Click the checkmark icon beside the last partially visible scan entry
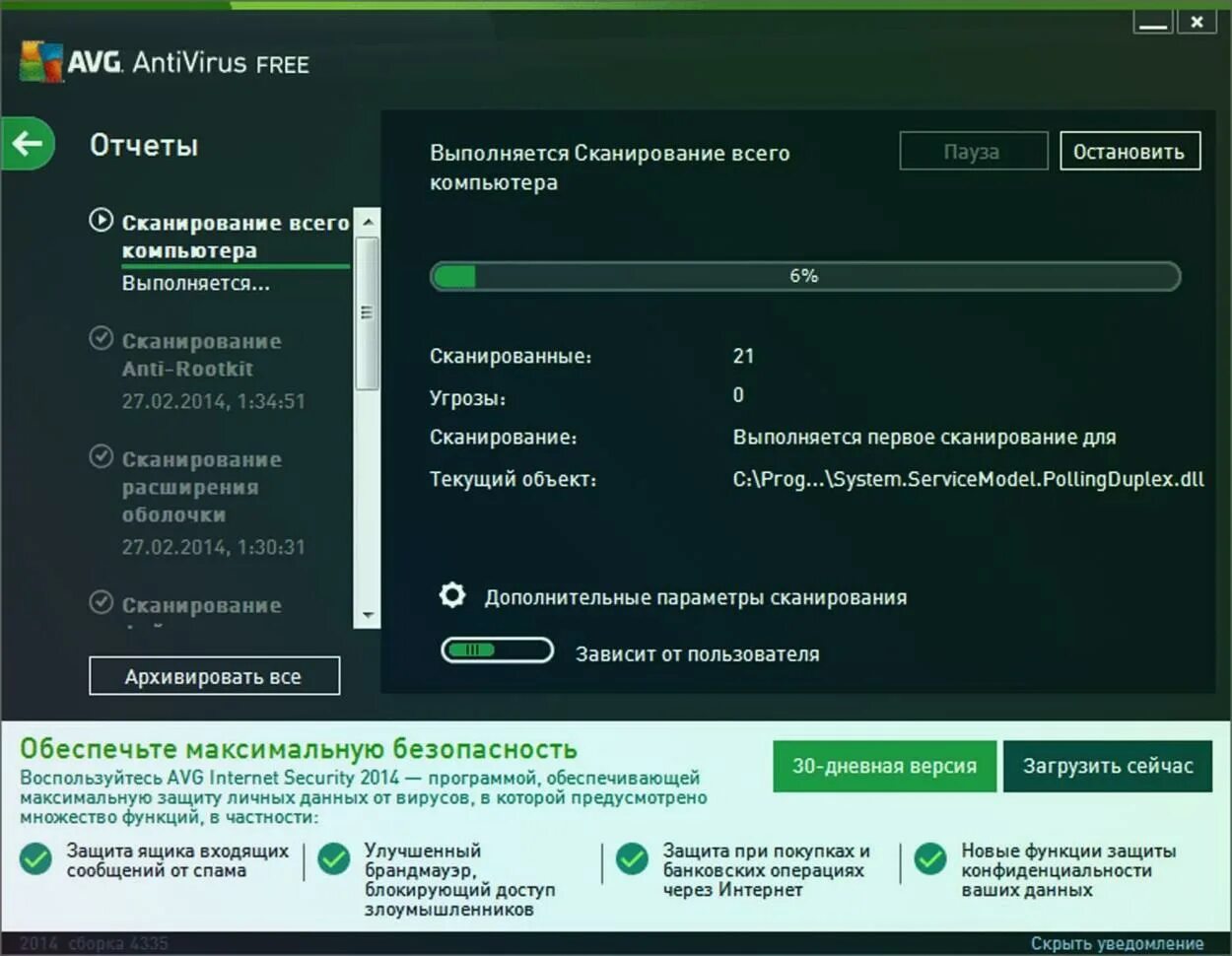 coord(101,602)
